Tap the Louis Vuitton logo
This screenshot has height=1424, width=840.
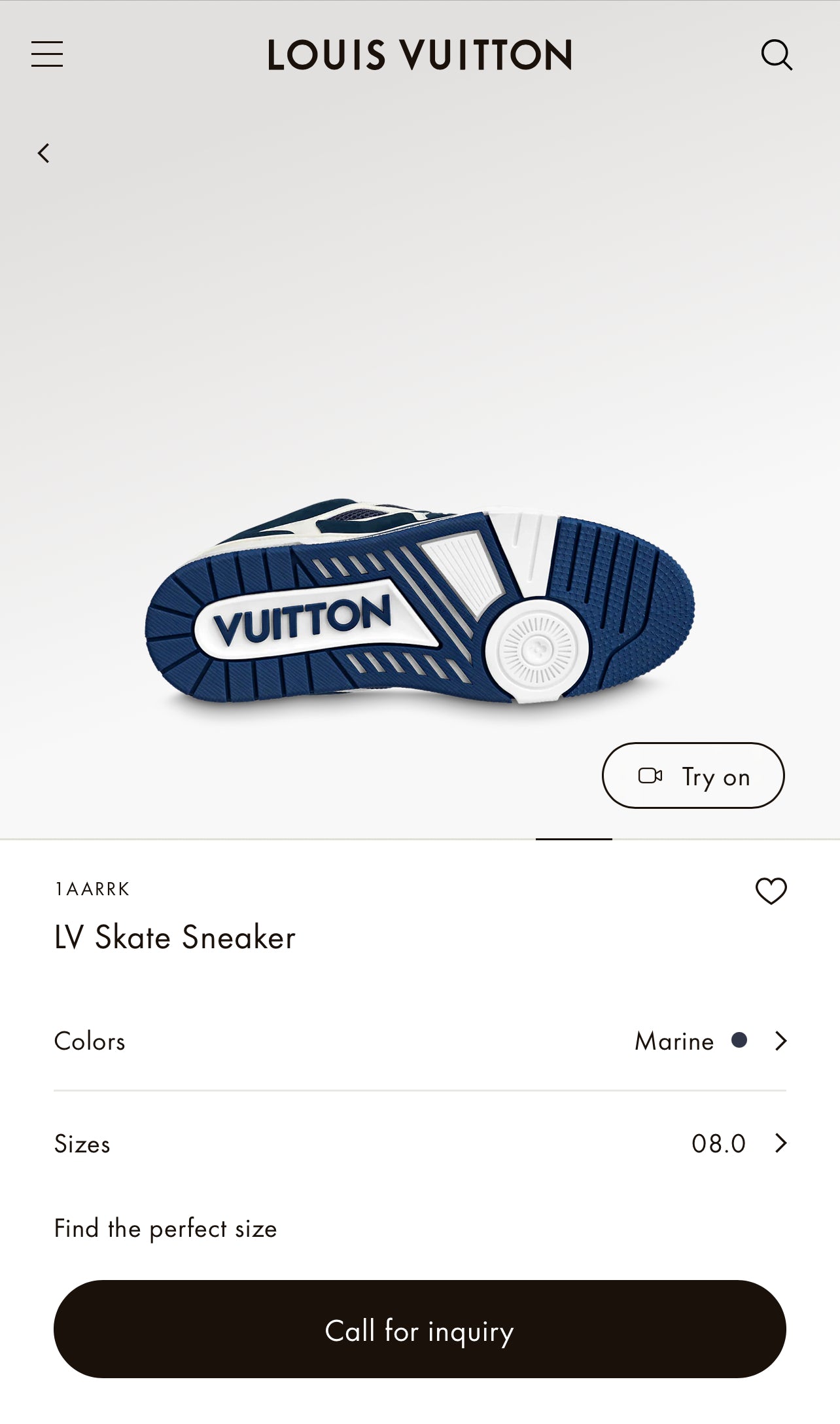point(420,55)
